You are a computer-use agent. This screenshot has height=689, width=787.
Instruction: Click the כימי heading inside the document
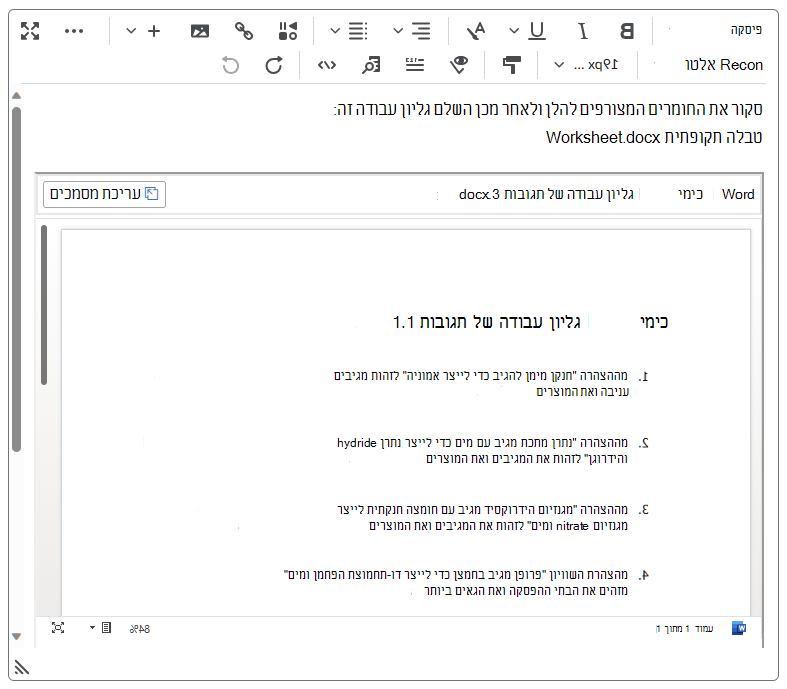click(654, 323)
